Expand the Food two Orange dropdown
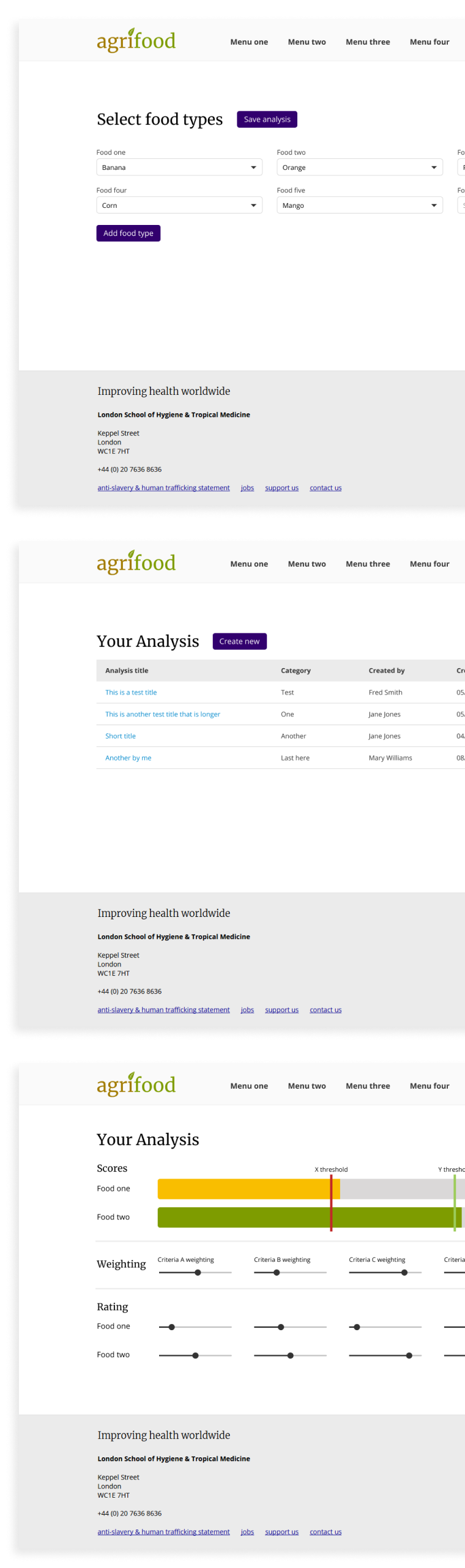 coord(359,167)
